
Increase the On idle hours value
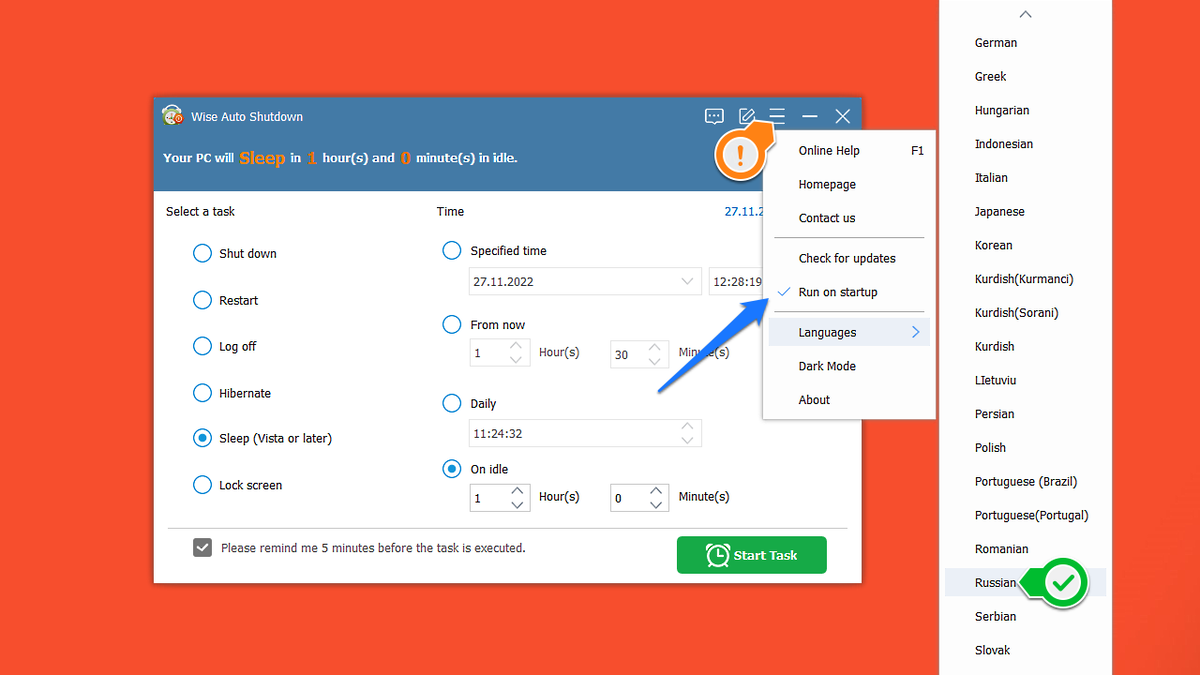(x=517, y=491)
